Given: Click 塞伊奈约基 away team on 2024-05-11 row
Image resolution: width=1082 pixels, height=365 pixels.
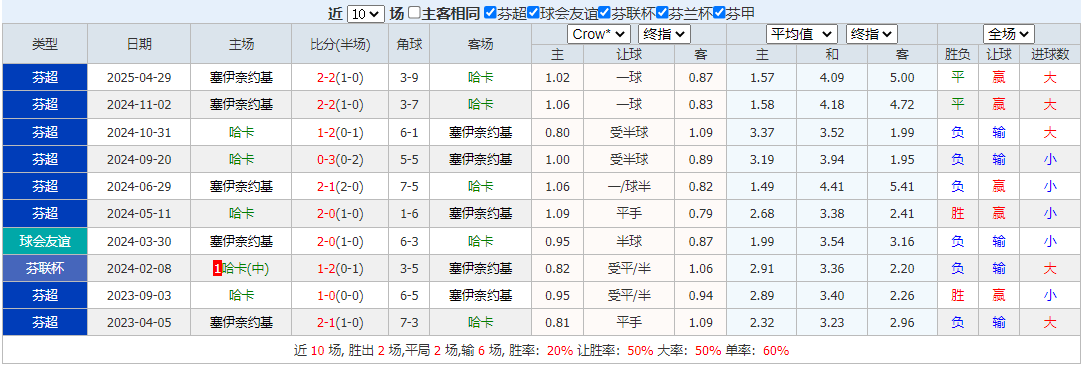Looking at the screenshot, I should coord(480,213).
